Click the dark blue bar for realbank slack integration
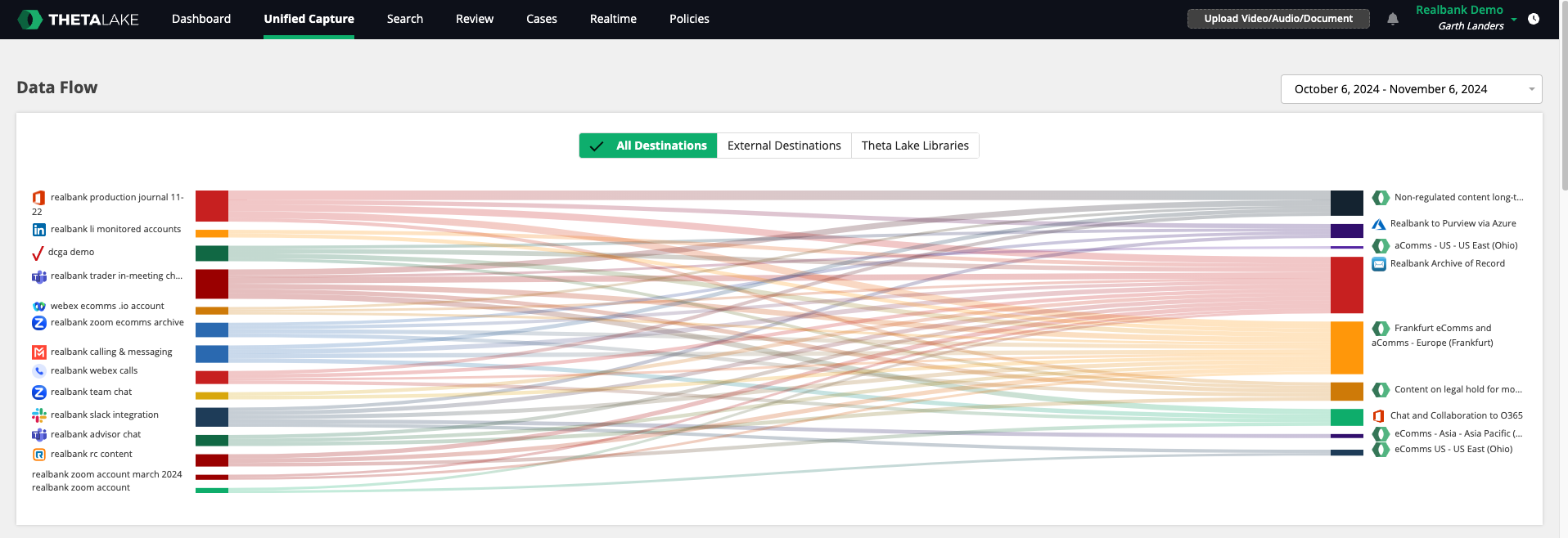 (x=212, y=417)
